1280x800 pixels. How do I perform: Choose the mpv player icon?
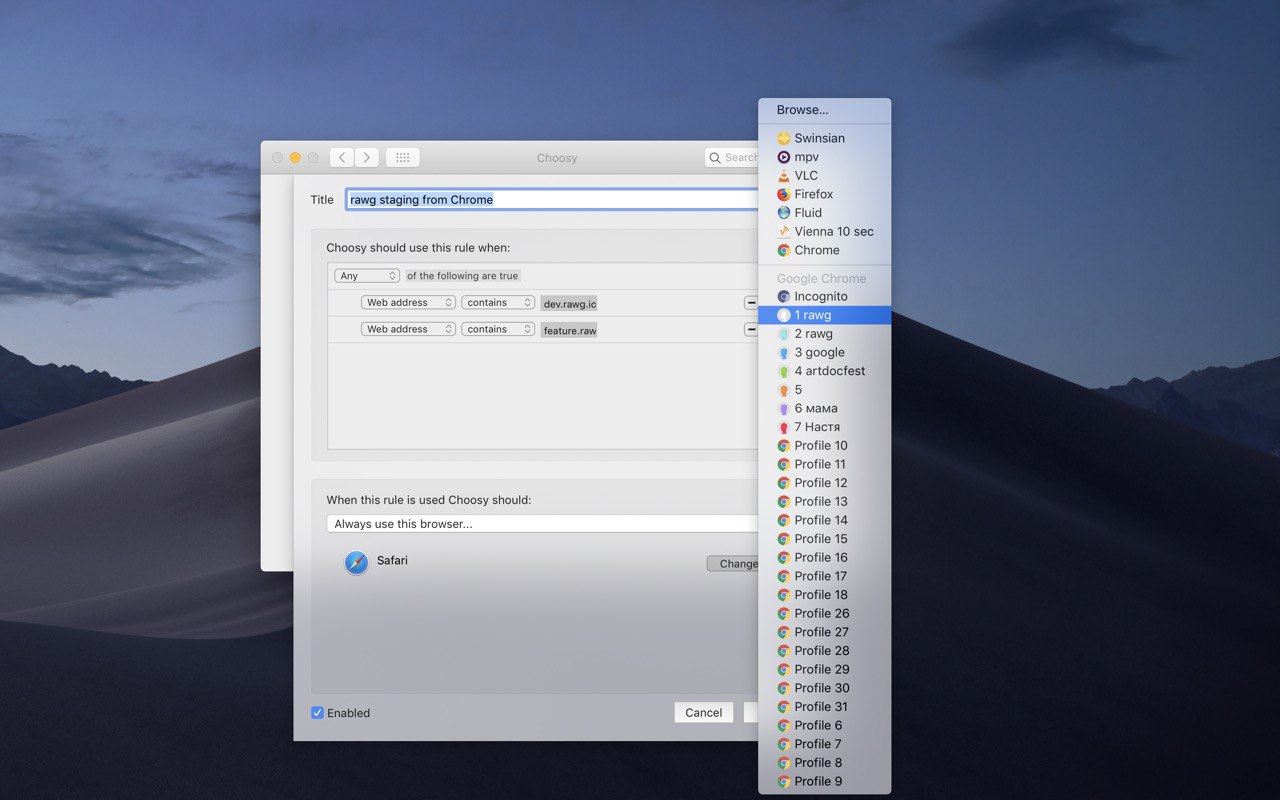tap(784, 157)
